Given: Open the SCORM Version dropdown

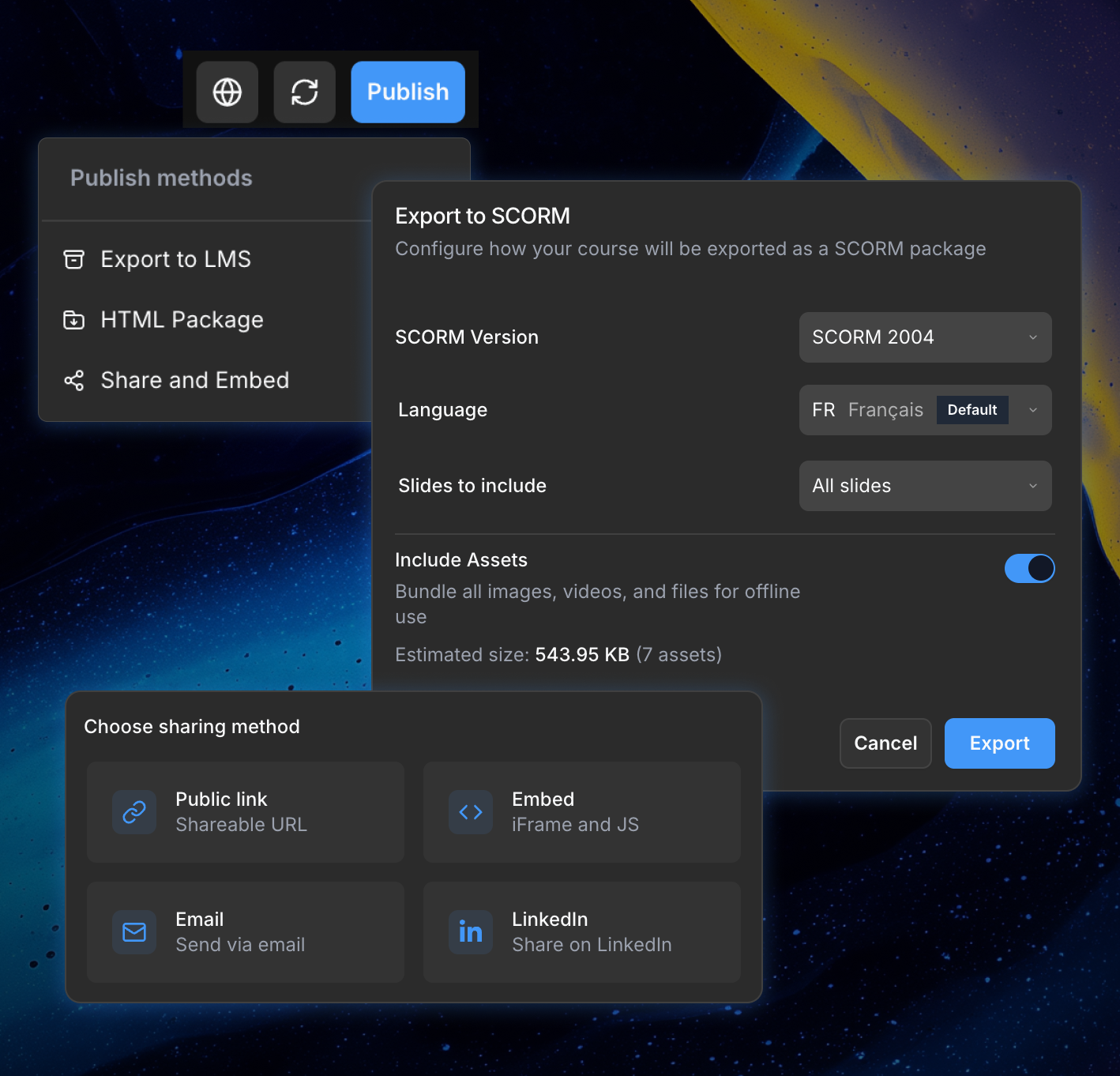Looking at the screenshot, I should tap(925, 337).
